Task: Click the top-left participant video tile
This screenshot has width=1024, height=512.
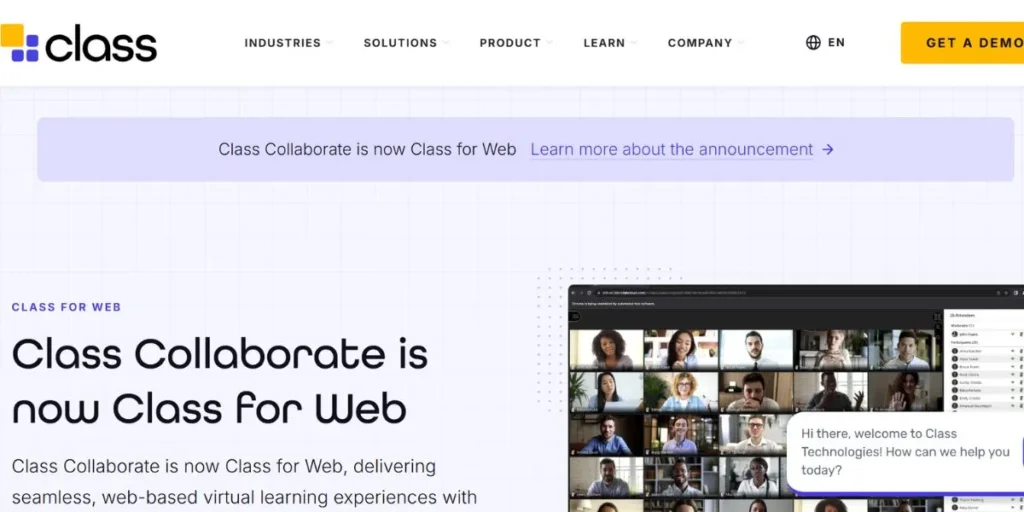Action: (606, 349)
